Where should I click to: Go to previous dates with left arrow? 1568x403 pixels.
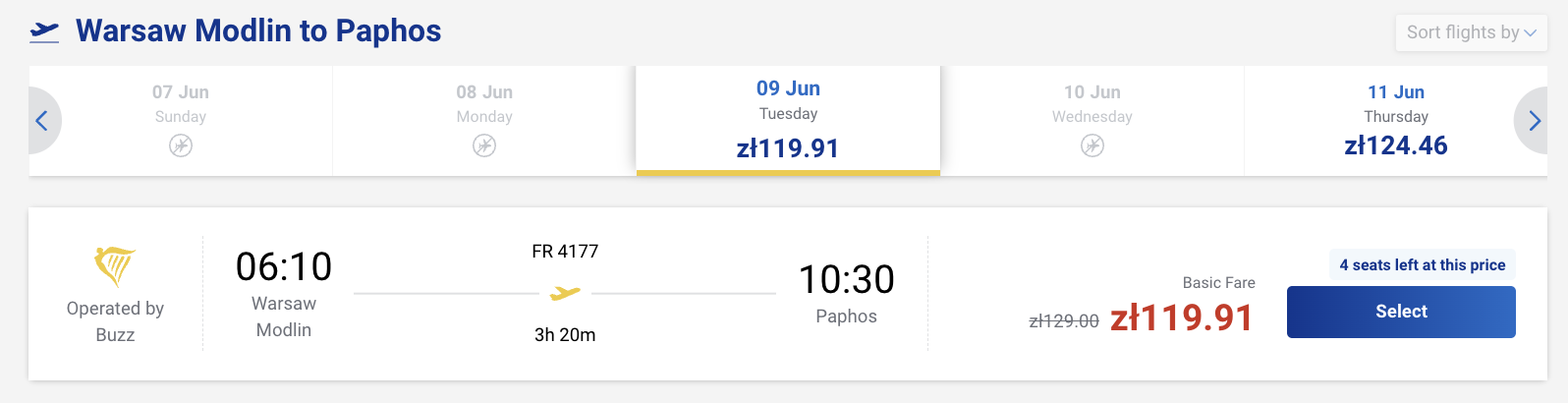click(x=41, y=121)
